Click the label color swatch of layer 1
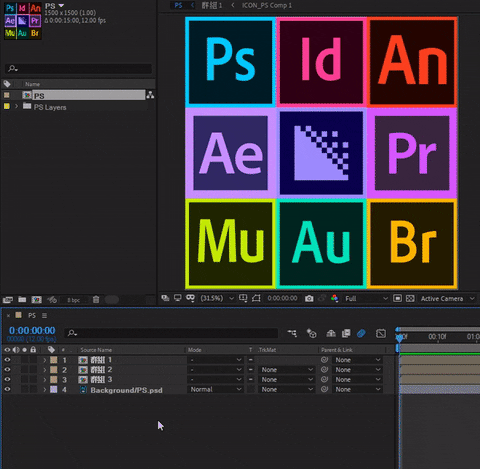The width and height of the screenshot is (480, 469). tap(54, 360)
